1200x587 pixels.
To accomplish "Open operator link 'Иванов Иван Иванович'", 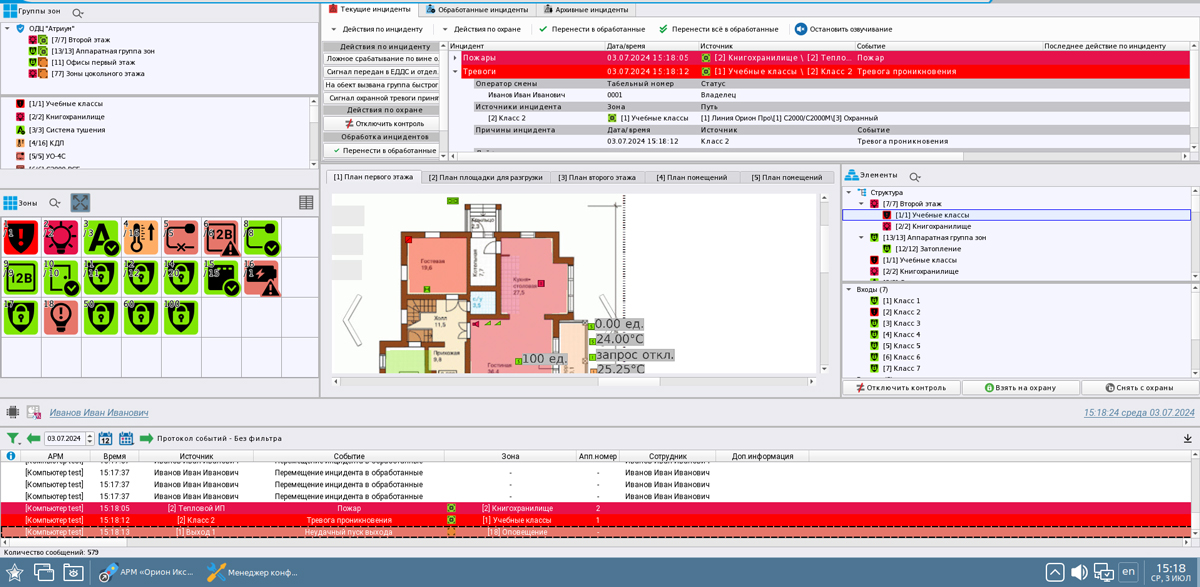I will (99, 412).
